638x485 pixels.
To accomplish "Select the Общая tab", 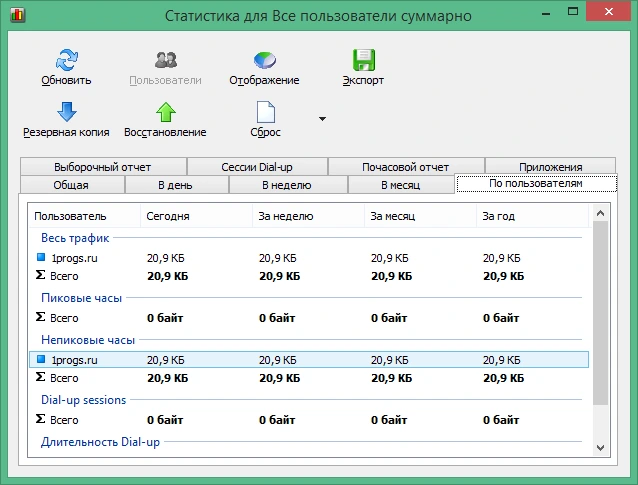I will pos(72,185).
